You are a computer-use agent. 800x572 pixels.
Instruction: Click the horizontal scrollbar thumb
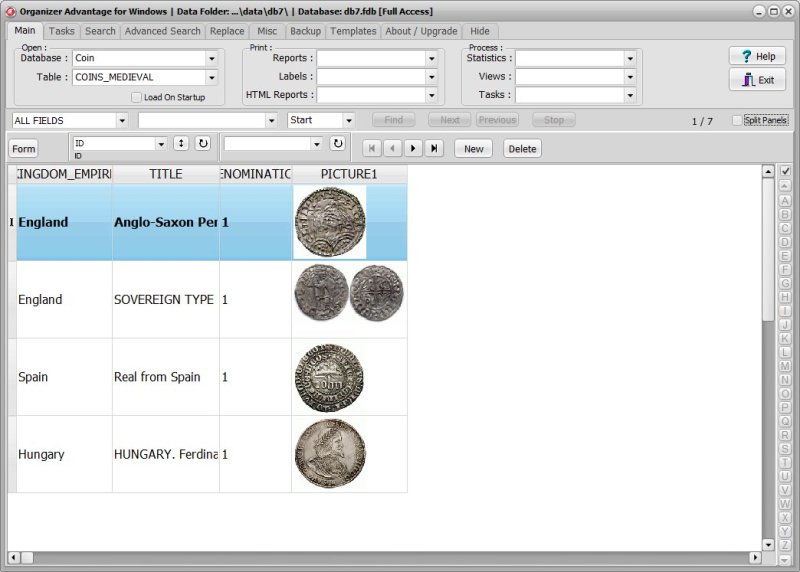point(28,558)
